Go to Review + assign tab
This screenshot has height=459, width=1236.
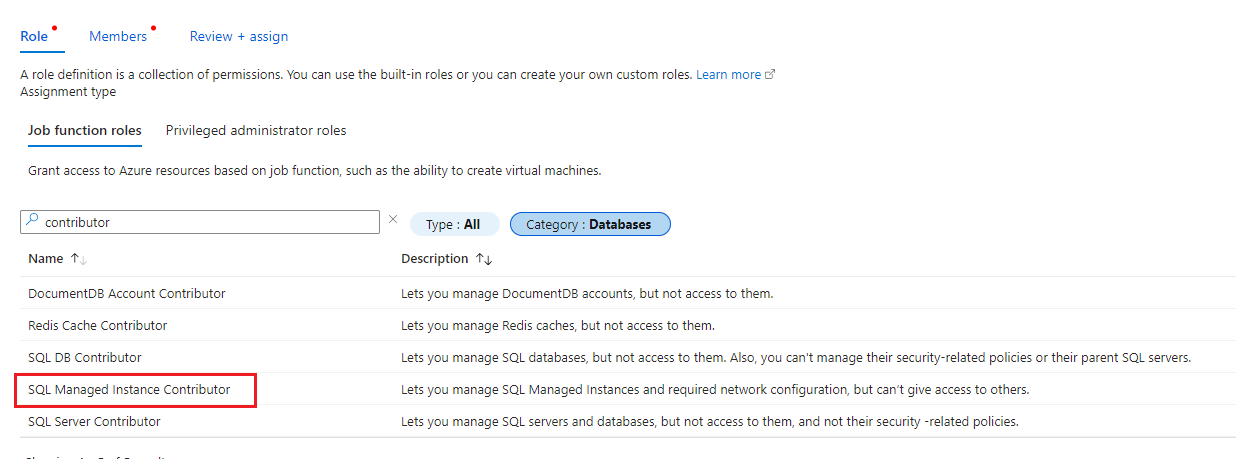239,36
